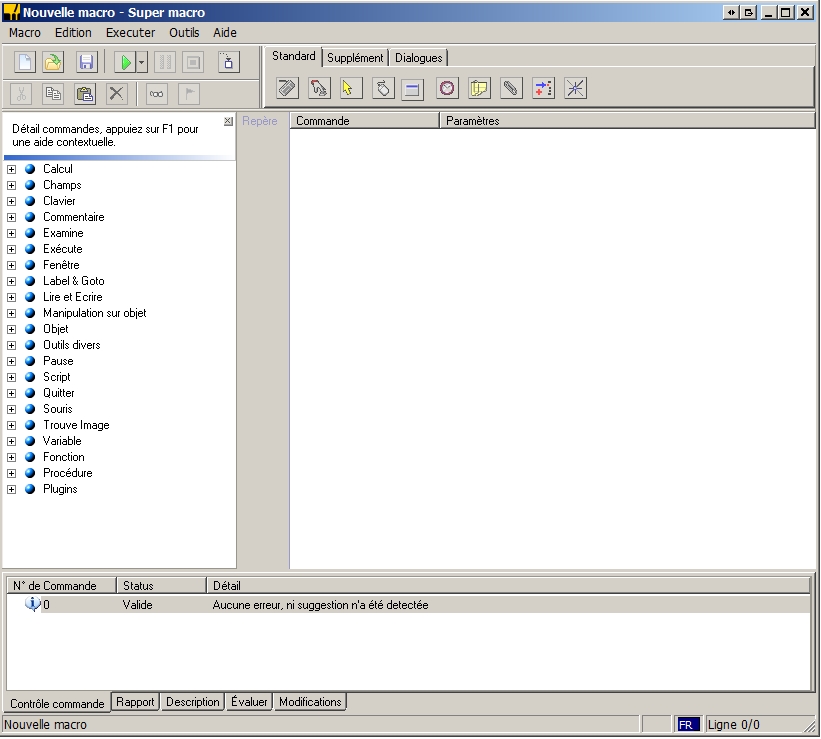
Task: Click the glasses icon in toolbar
Action: point(156,94)
